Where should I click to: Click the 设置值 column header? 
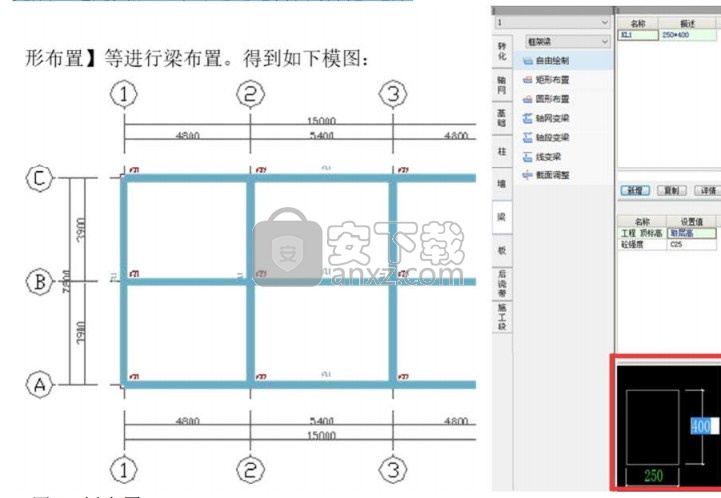[x=692, y=222]
